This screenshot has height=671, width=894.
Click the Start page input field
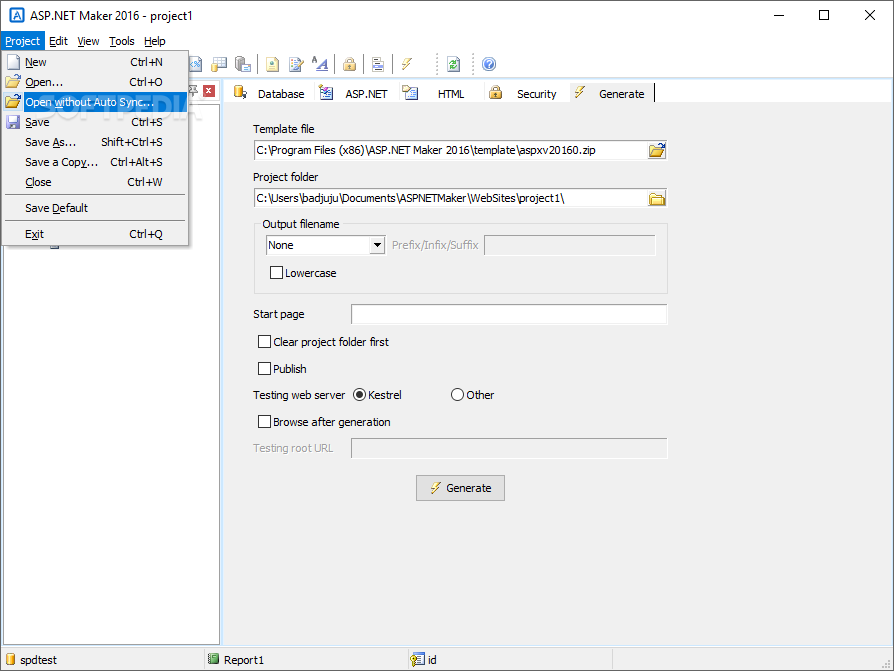tap(509, 314)
